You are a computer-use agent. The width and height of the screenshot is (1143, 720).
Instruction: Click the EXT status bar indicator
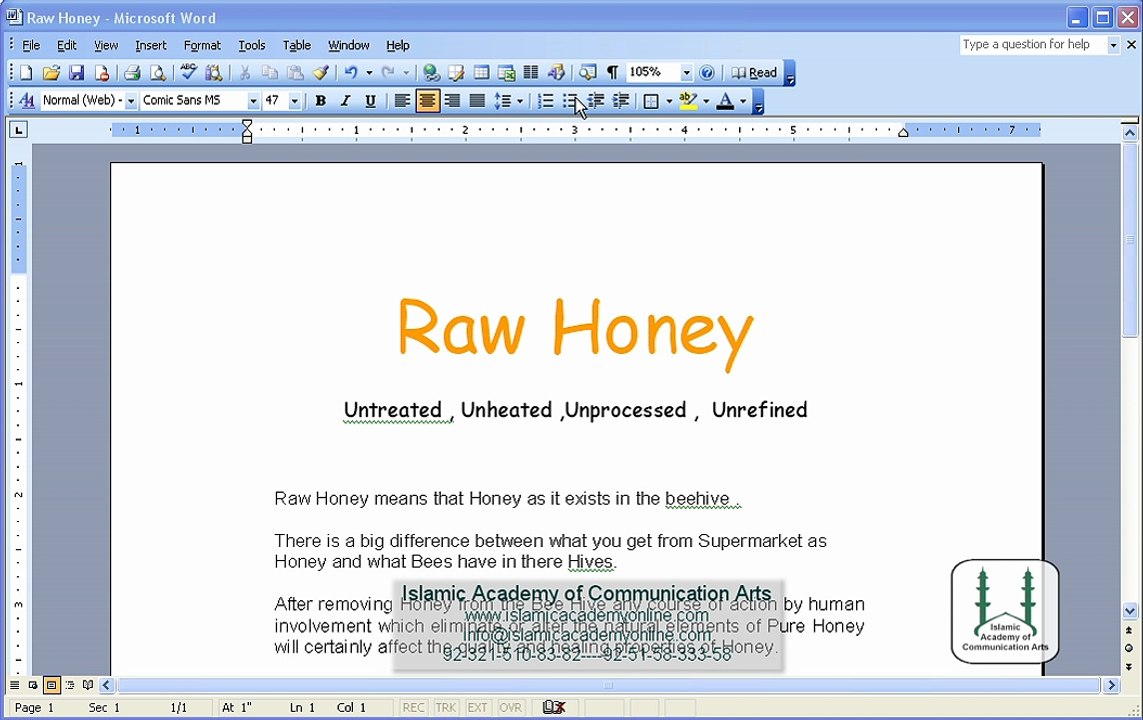477,708
